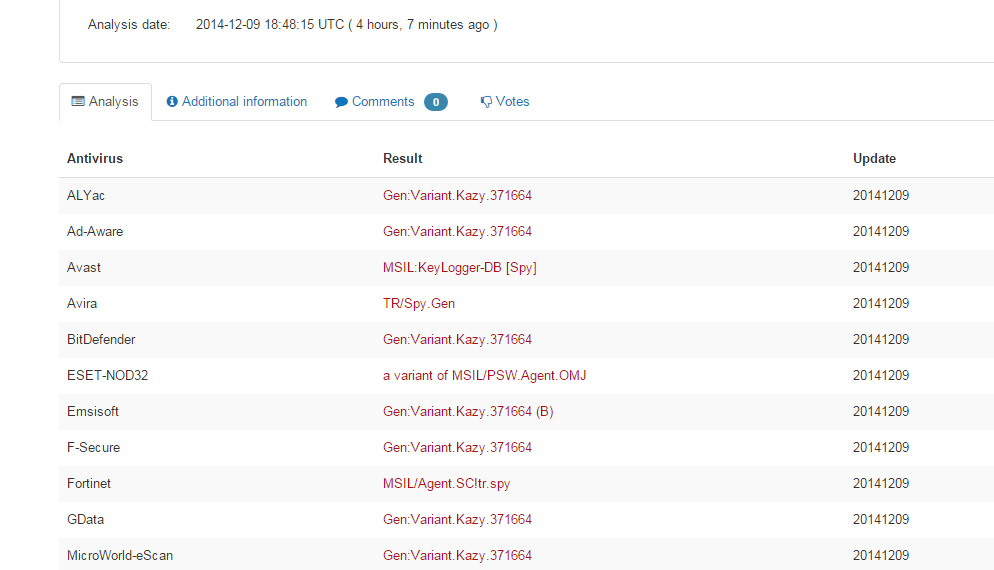Viewport: 994px width, 570px height.
Task: Click the MSIL/PSW.Agent.OMJ variant result
Action: tap(484, 375)
